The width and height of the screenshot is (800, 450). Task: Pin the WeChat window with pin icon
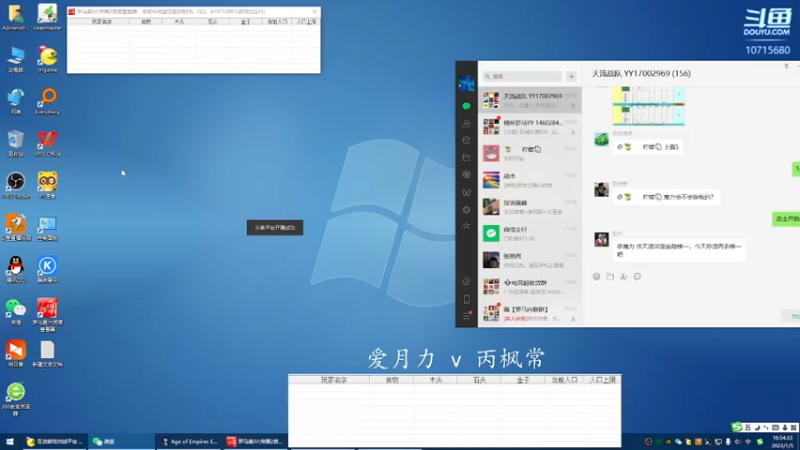[x=786, y=66]
